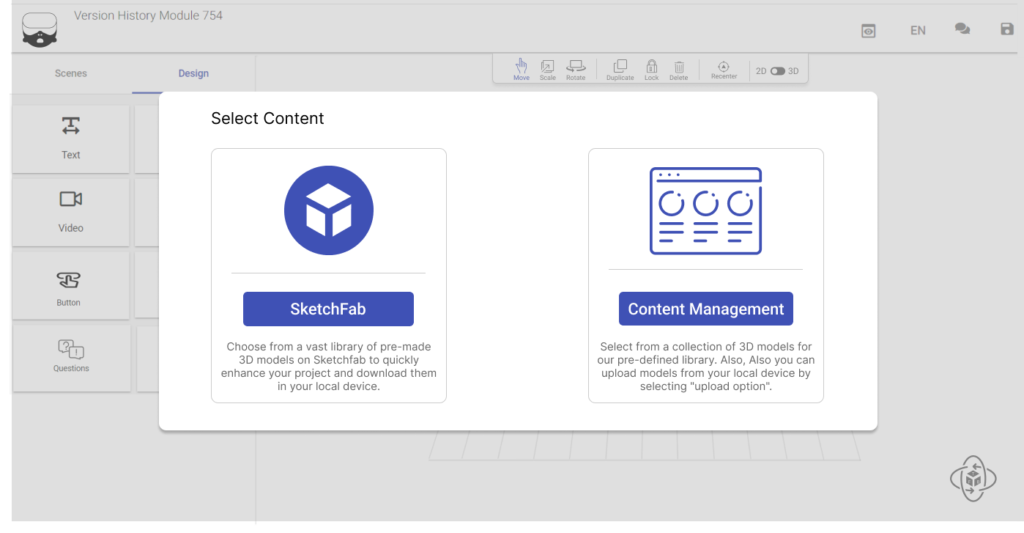Toggle the 2D/3D view switch

pyautogui.click(x=777, y=71)
